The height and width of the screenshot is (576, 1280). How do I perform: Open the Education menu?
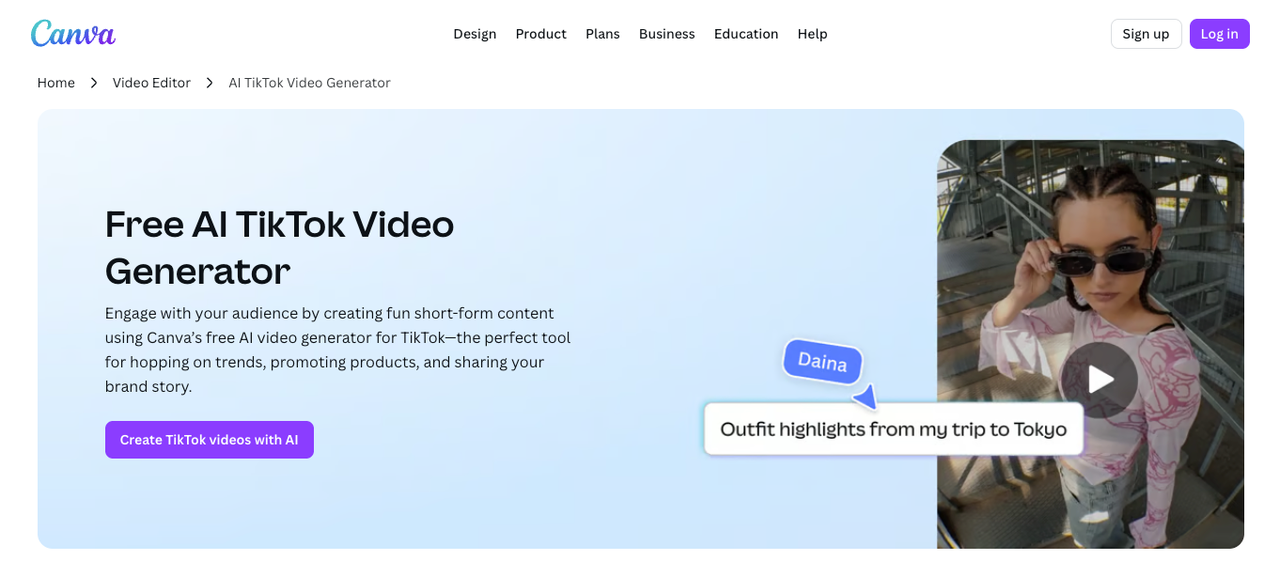tap(746, 34)
